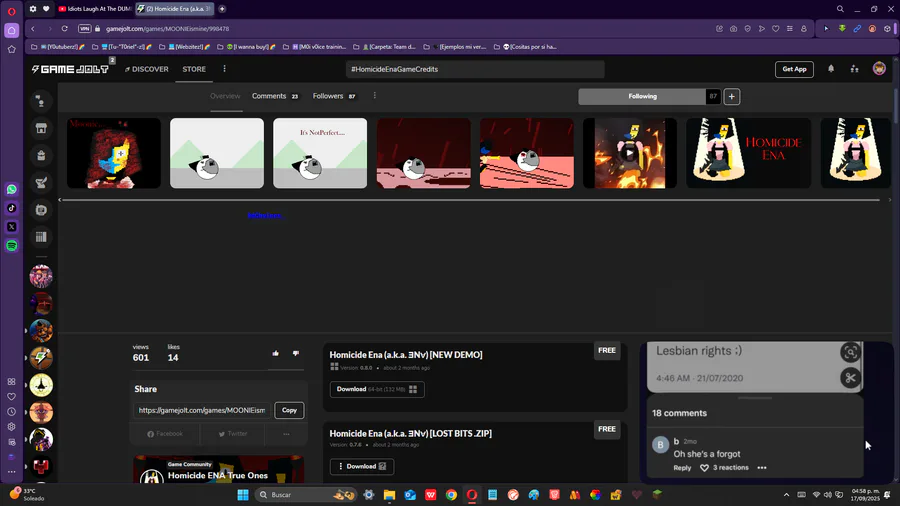Open TikTok in the Opera sidebar
Viewport: 900px width, 506px height.
click(11, 208)
